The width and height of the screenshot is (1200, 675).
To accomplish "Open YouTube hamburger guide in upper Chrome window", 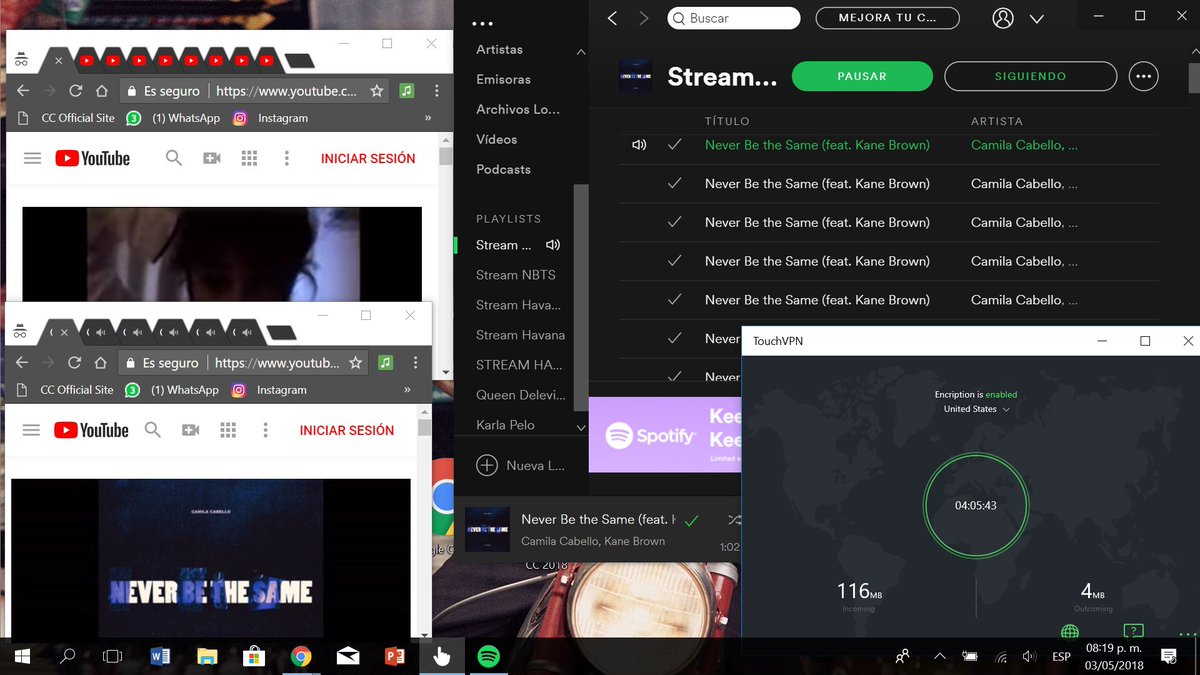I will [x=32, y=158].
